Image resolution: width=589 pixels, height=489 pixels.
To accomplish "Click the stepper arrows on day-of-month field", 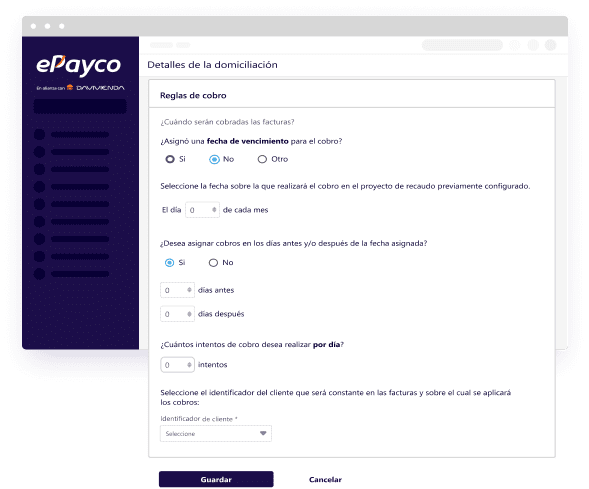I will pos(214,210).
